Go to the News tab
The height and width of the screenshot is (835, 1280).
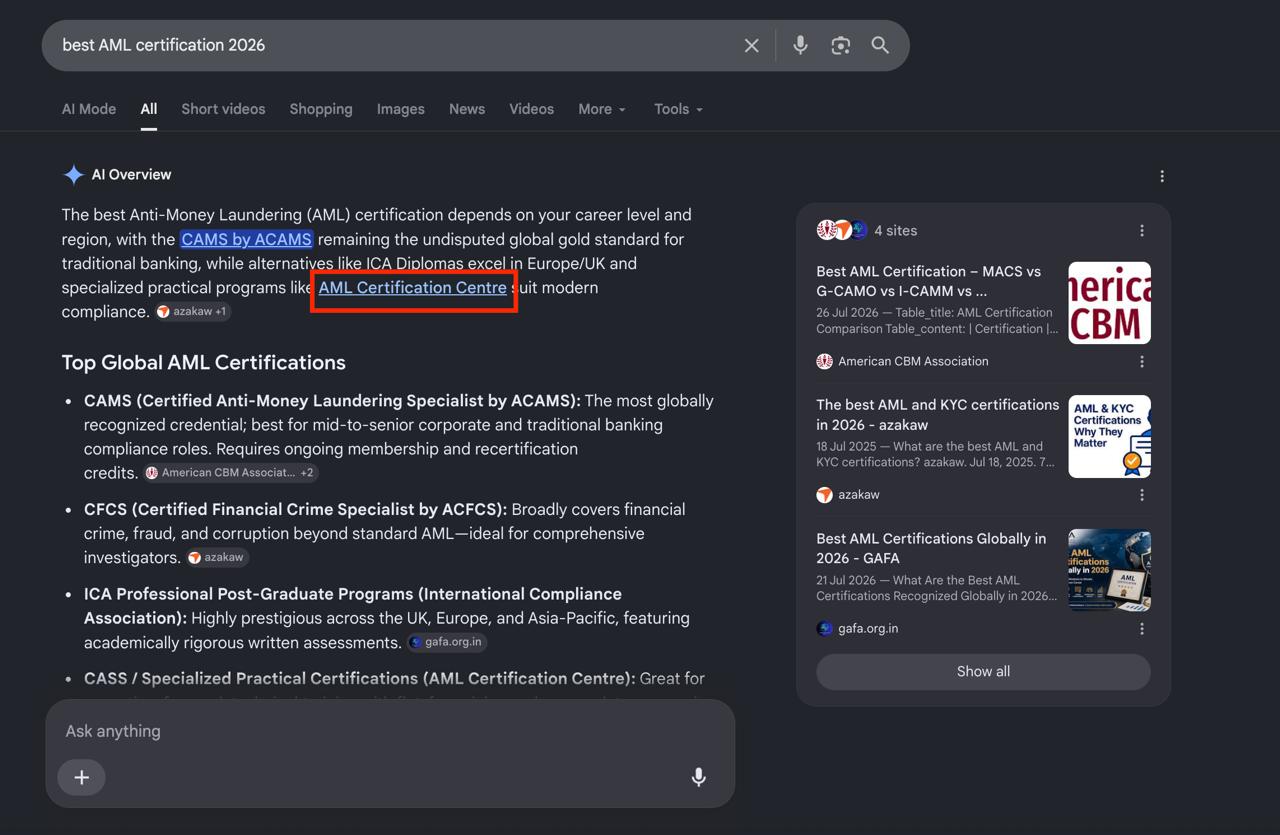pyautogui.click(x=467, y=109)
